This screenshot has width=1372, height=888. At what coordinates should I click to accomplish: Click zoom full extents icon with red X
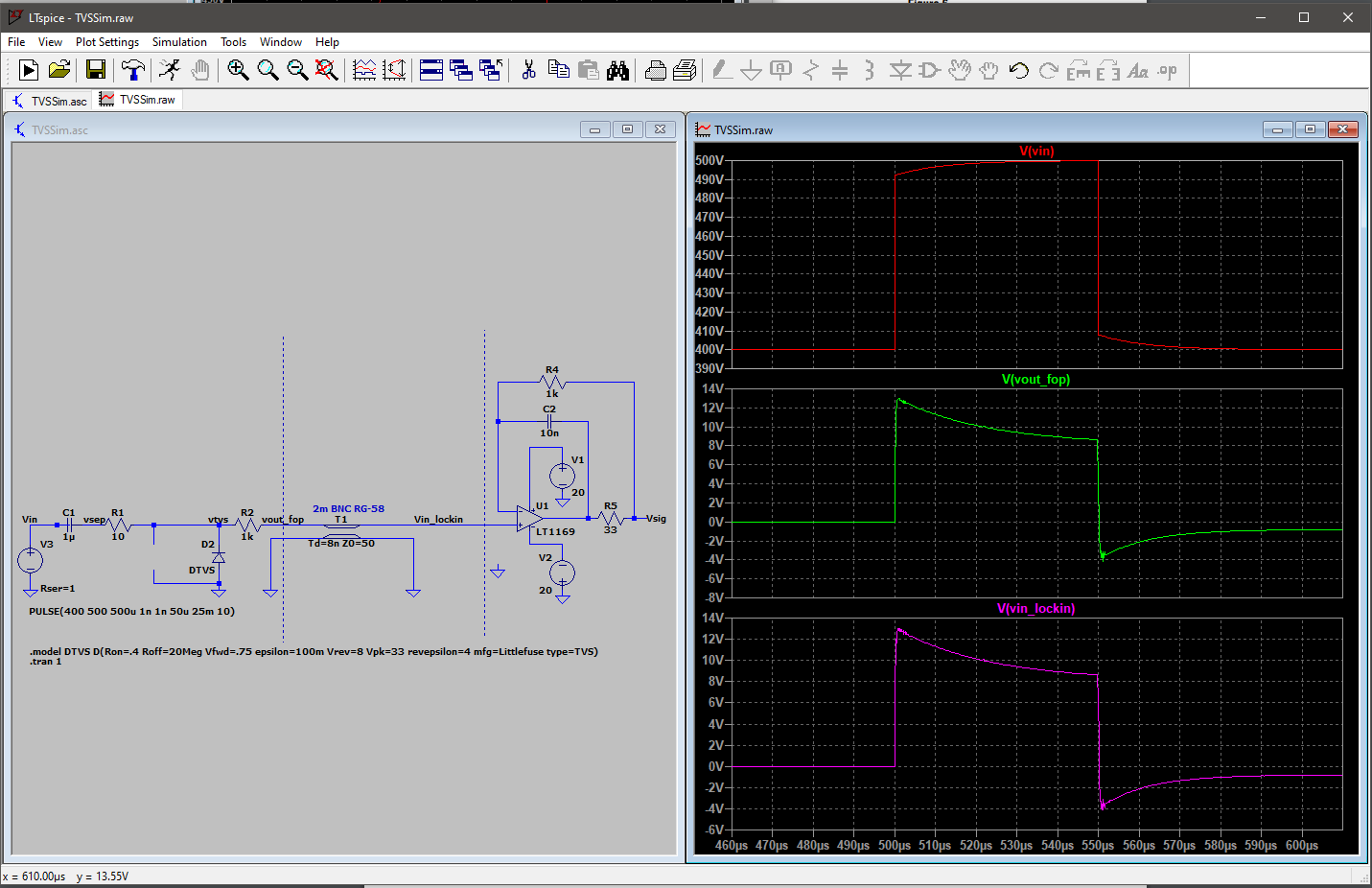point(327,70)
